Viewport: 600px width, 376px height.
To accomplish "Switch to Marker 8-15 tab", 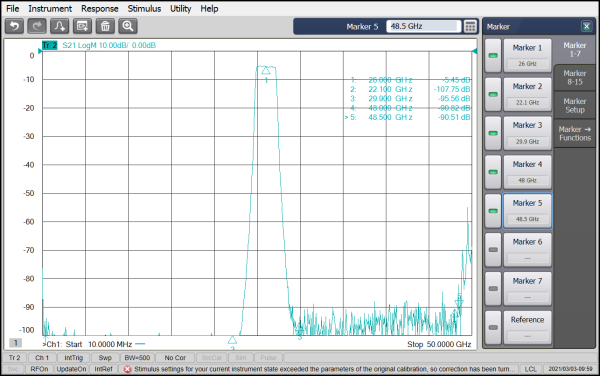I will coord(575,78).
